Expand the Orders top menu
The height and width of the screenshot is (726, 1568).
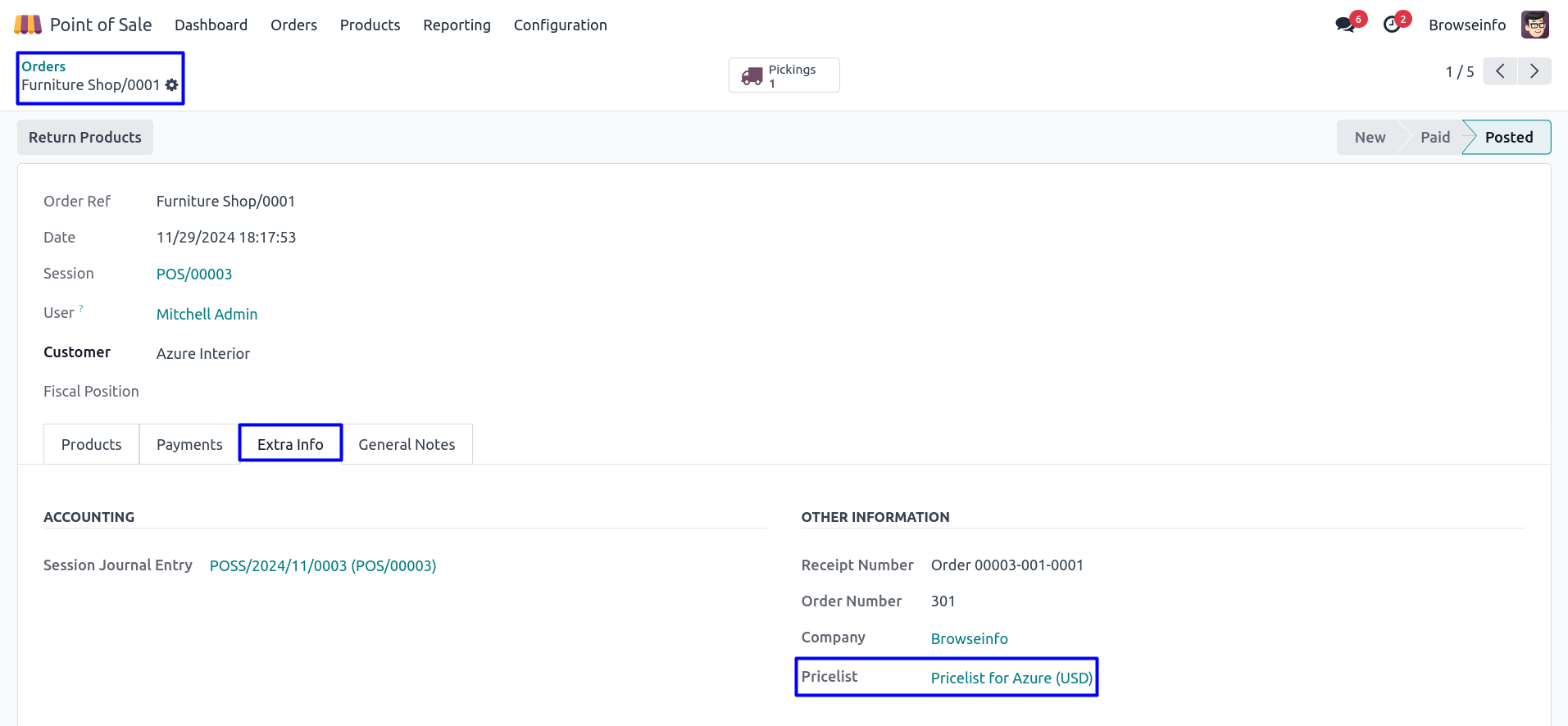coord(293,25)
